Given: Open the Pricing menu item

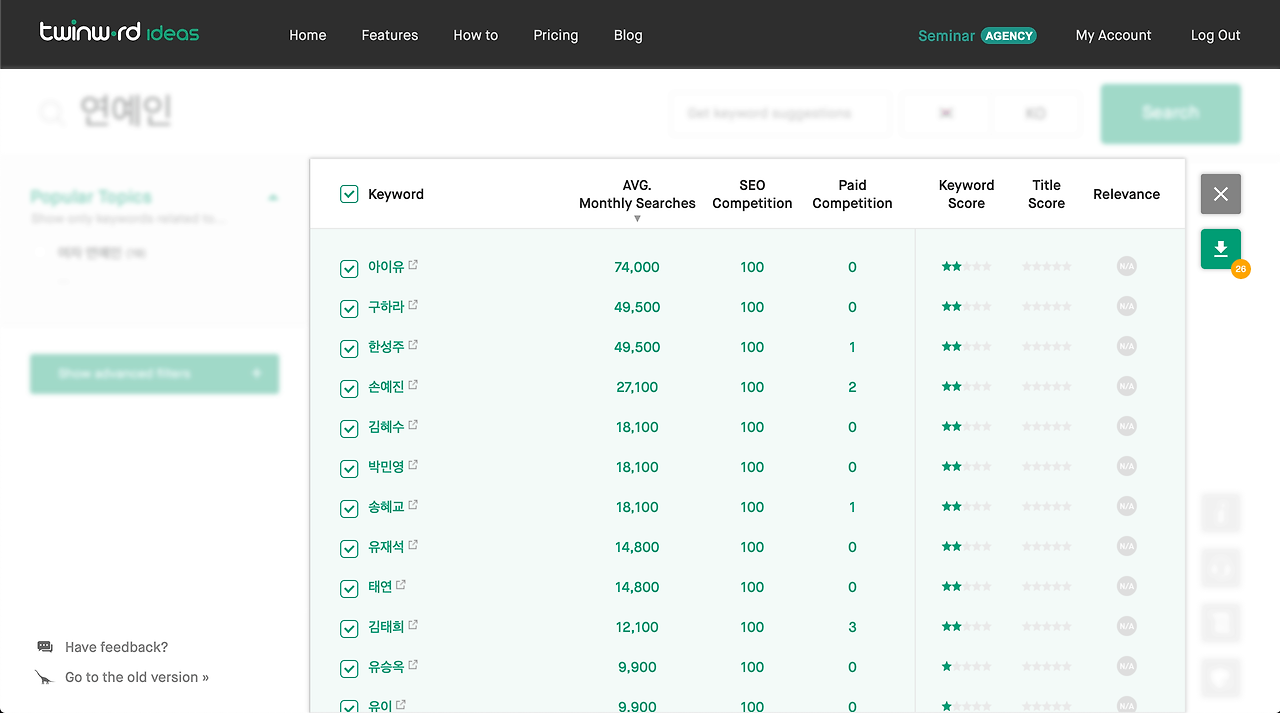Looking at the screenshot, I should tap(556, 35).
